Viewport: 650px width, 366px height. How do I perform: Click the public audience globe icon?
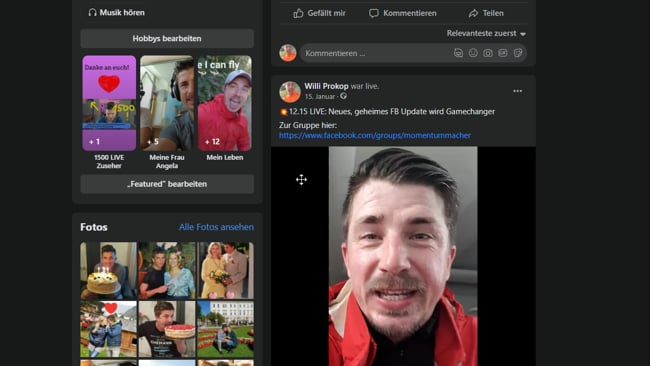[343, 96]
